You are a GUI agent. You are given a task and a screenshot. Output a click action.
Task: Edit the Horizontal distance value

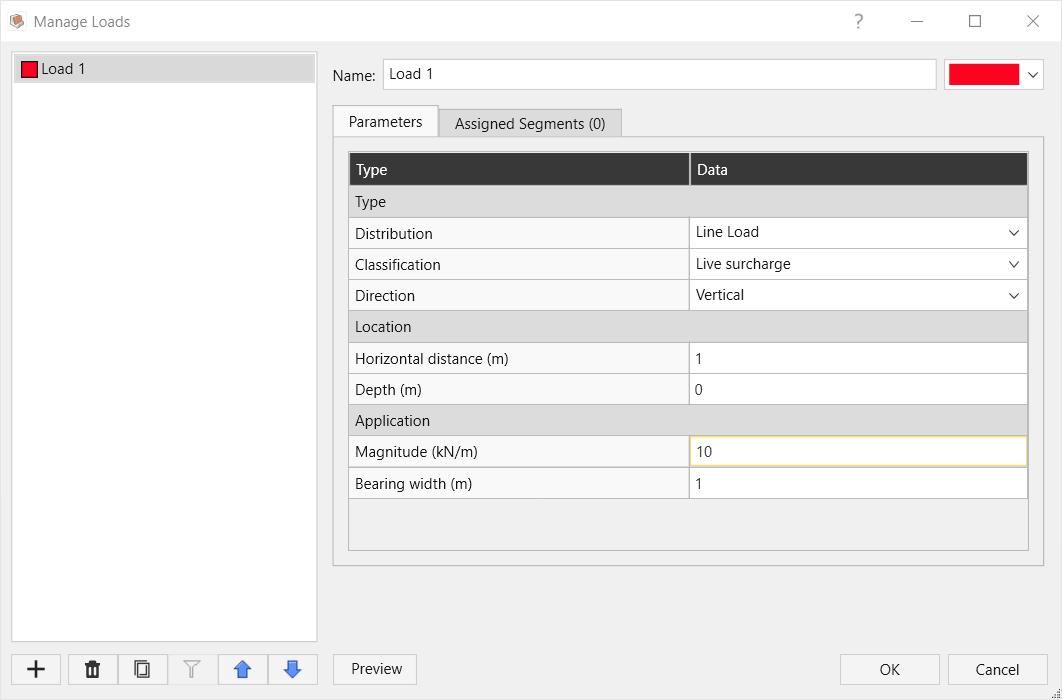click(x=858, y=358)
